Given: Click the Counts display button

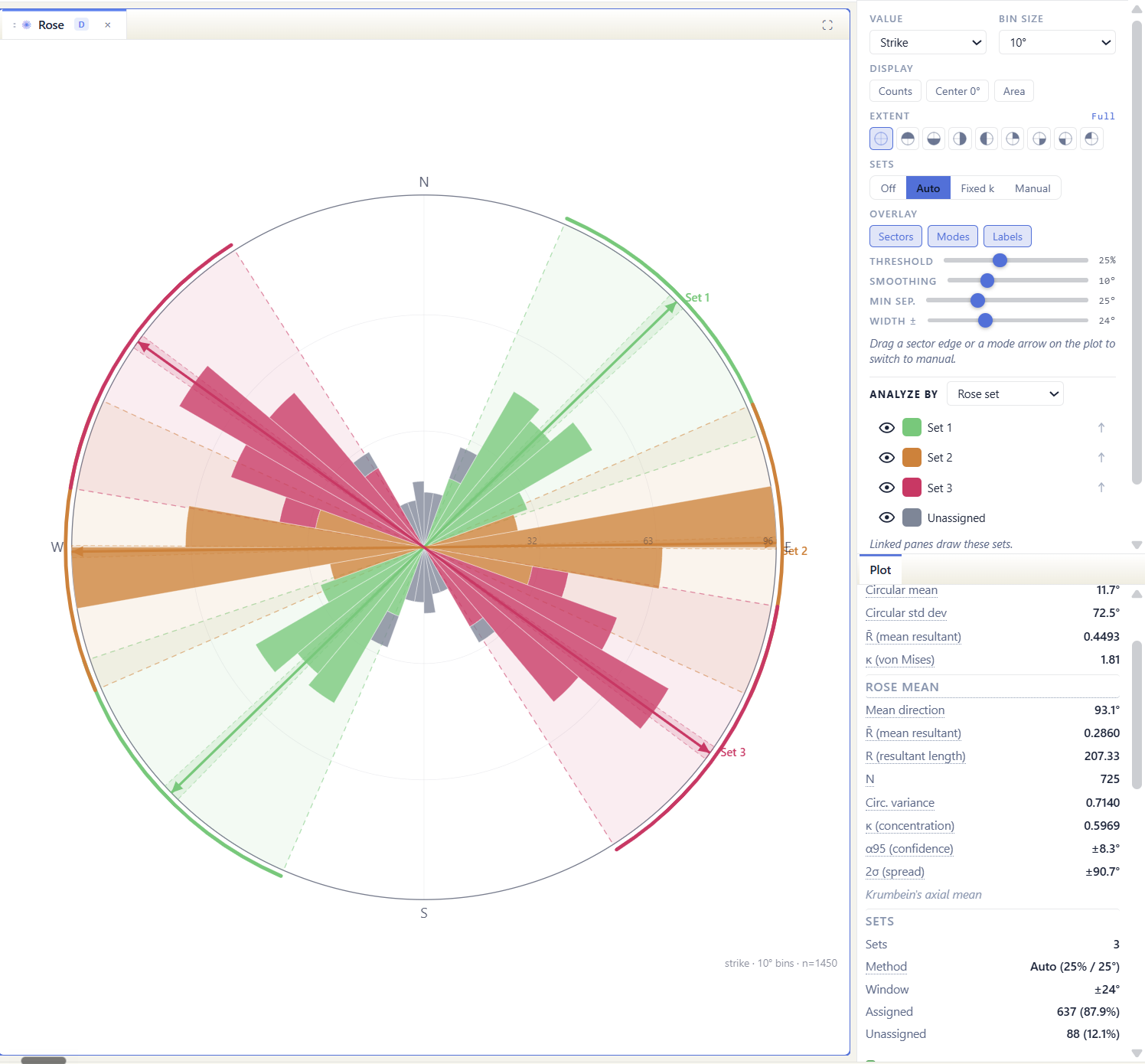Looking at the screenshot, I should tap(895, 91).
